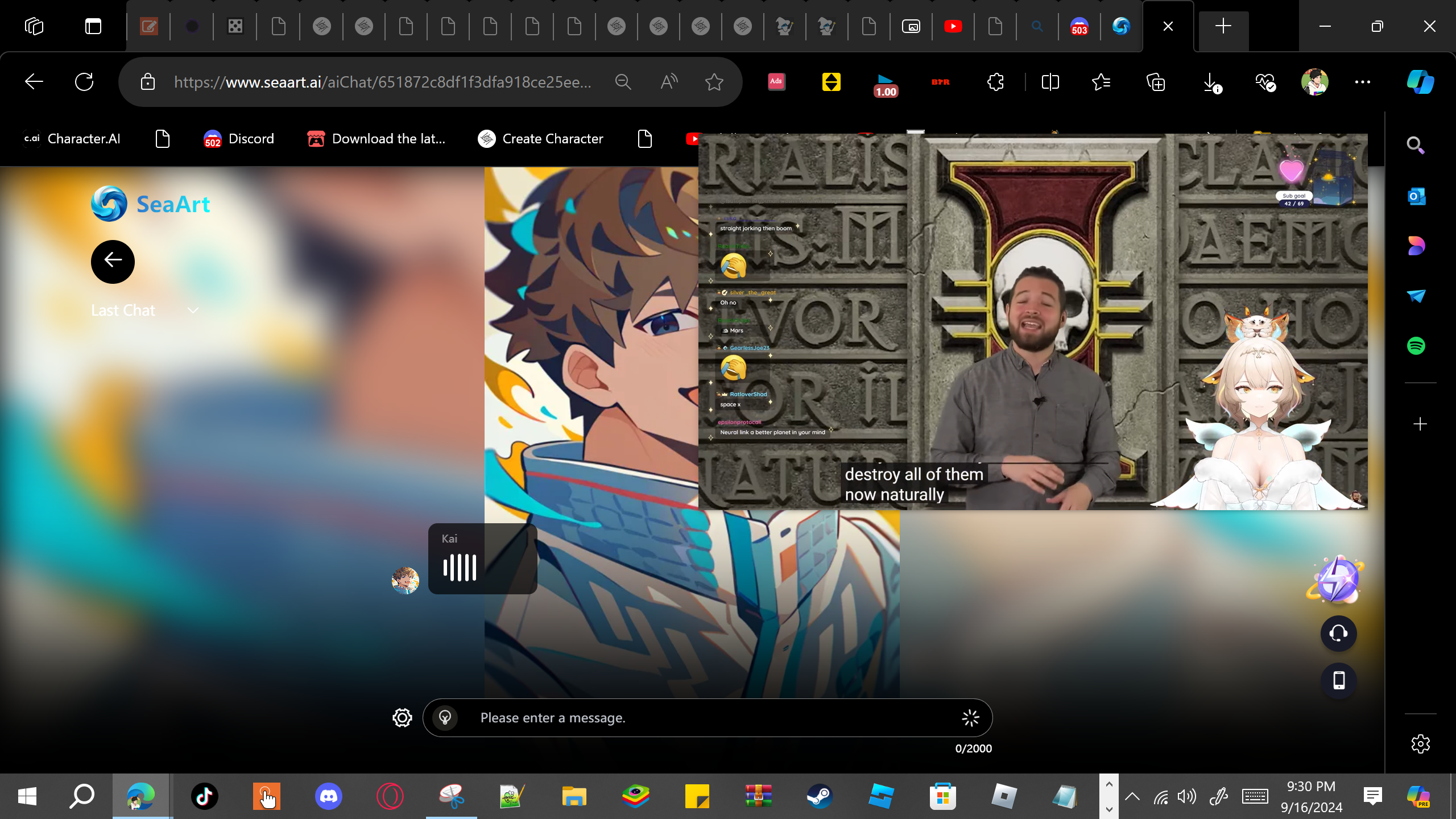This screenshot has height=819, width=1456.
Task: Open the Workspaces icon
Action: tap(34, 26)
